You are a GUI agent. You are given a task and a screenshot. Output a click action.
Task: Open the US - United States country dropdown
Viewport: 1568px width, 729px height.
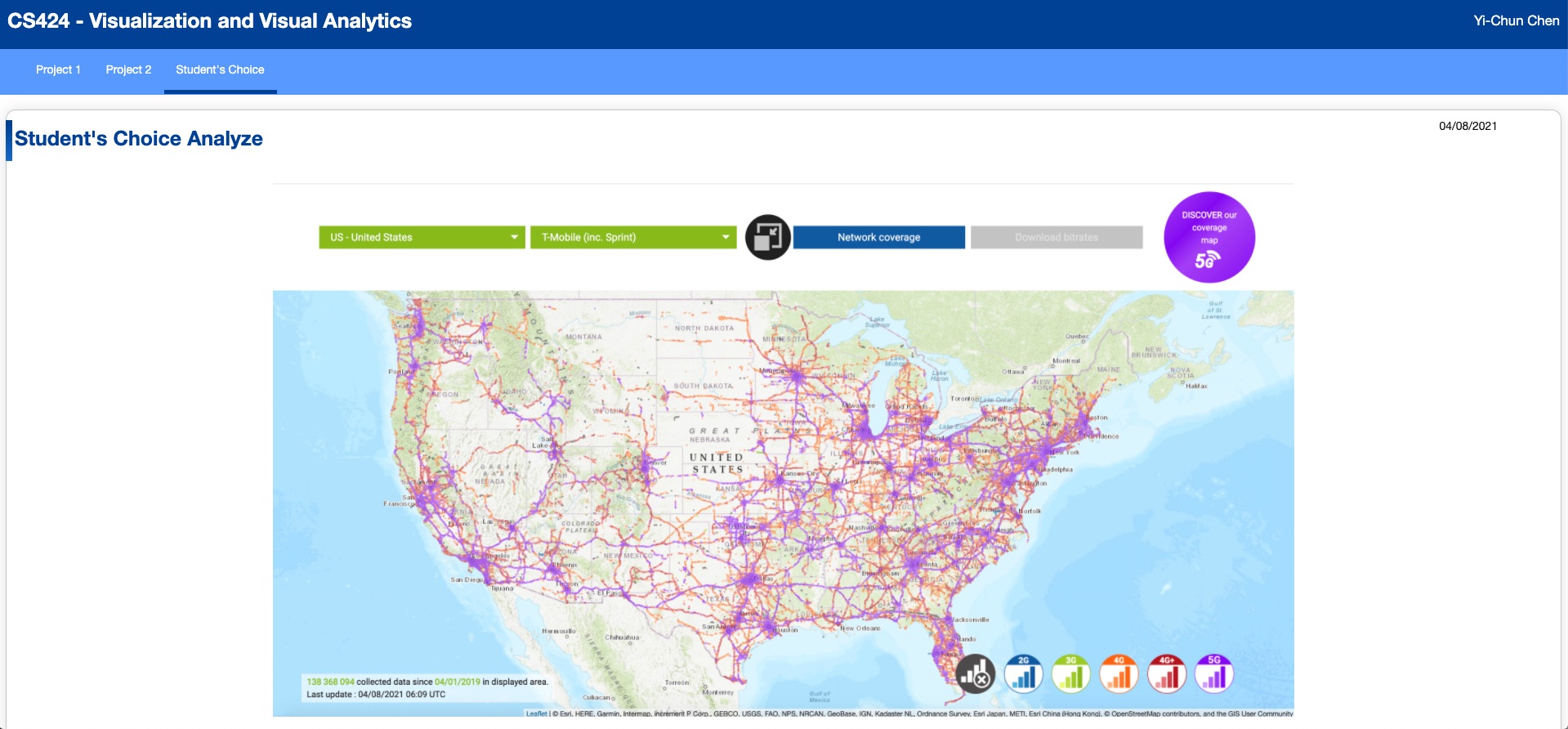click(x=422, y=237)
